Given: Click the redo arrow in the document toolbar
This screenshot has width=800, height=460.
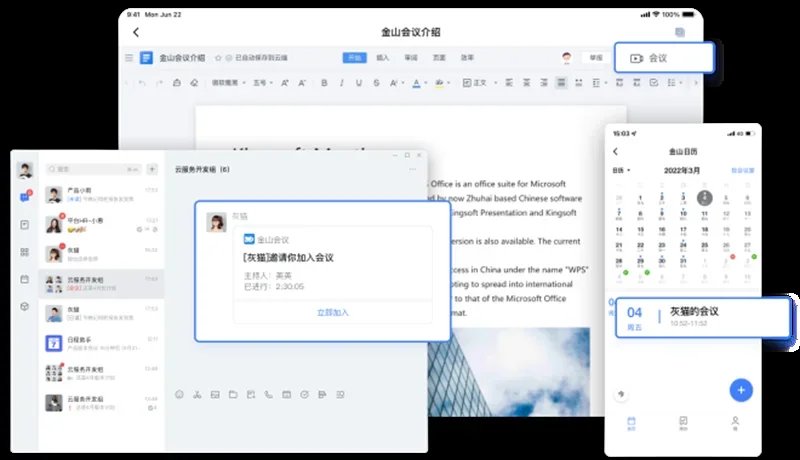Looking at the screenshot, I should [159, 83].
